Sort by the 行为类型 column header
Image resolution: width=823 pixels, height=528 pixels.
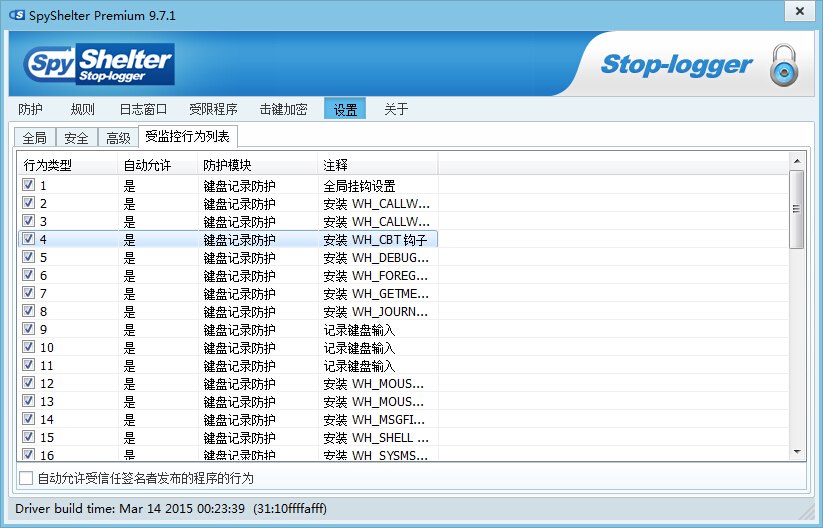[68, 165]
